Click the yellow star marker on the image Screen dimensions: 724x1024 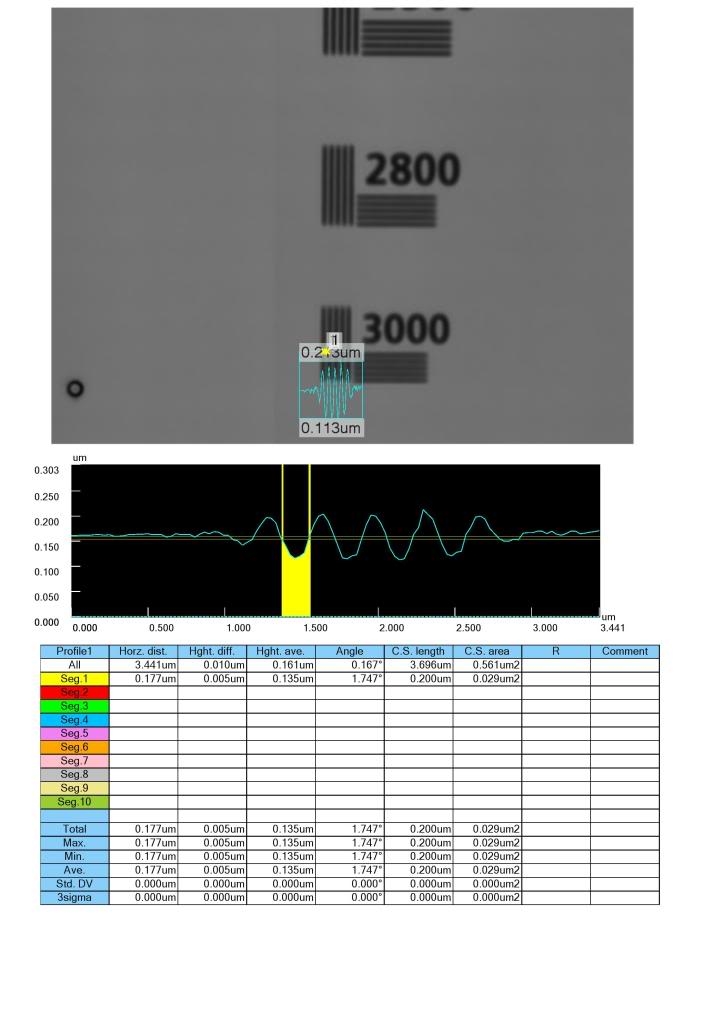pyautogui.click(x=326, y=352)
